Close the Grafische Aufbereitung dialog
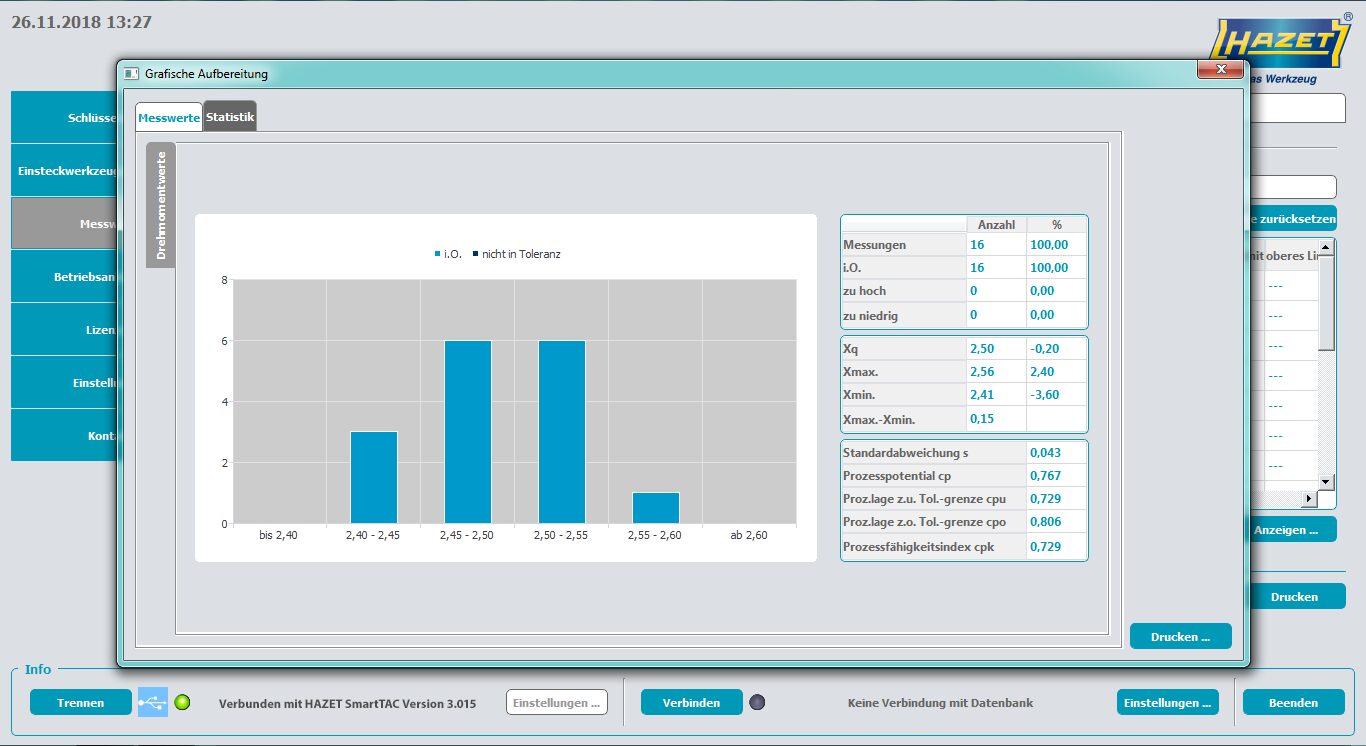This screenshot has height=746, width=1366. pos(1220,69)
